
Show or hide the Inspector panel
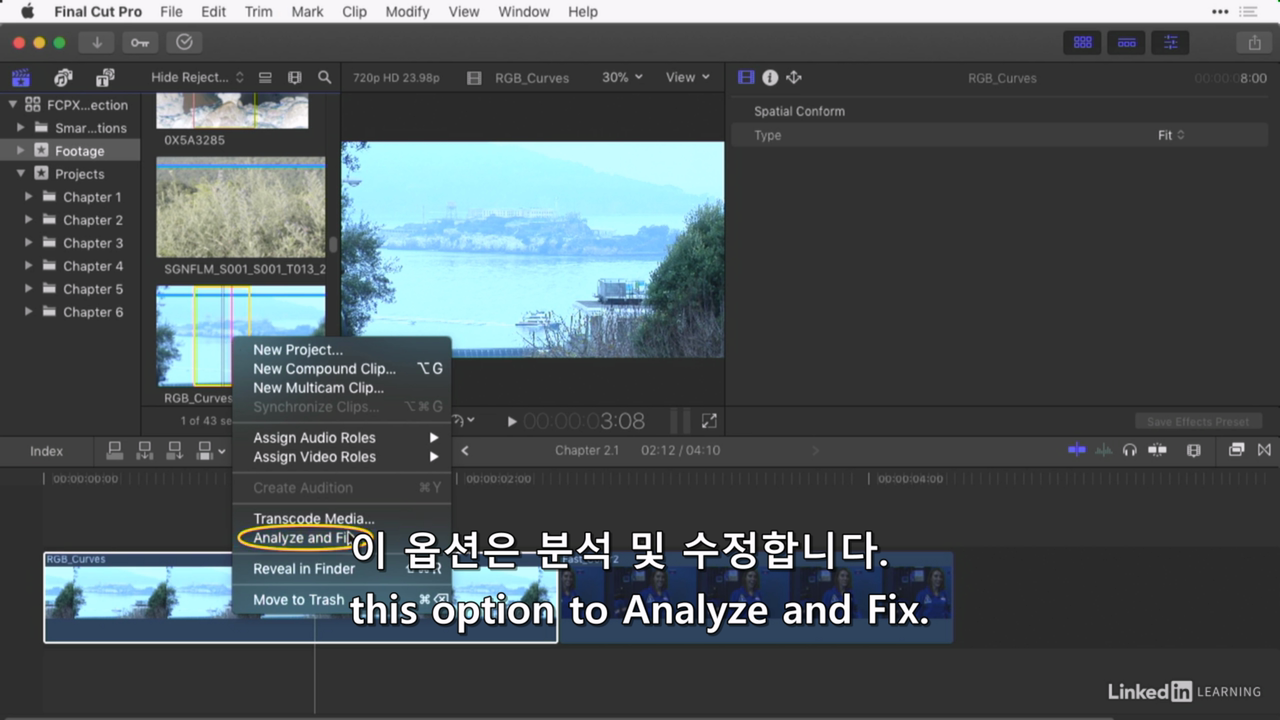[1170, 42]
